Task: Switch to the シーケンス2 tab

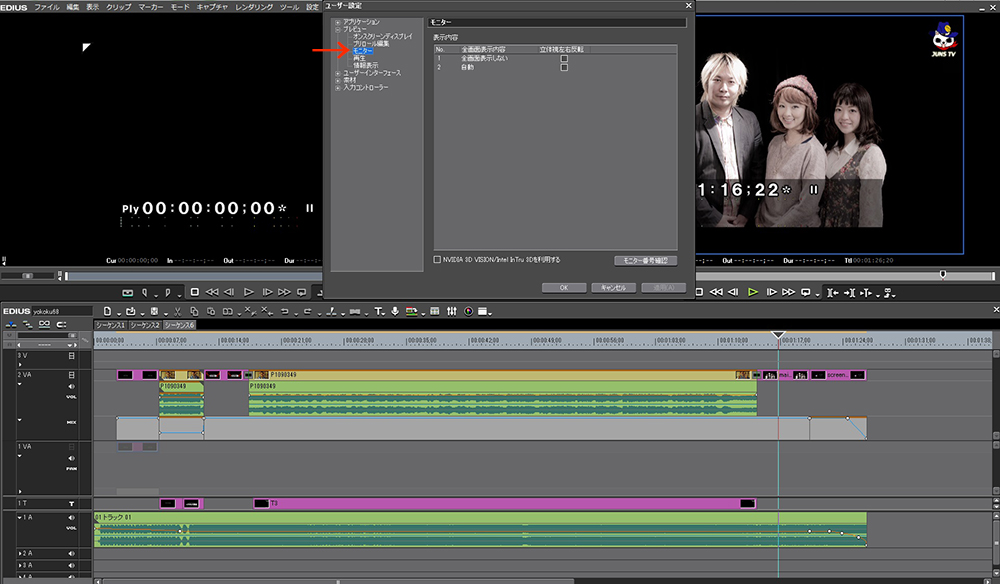Action: coord(145,325)
